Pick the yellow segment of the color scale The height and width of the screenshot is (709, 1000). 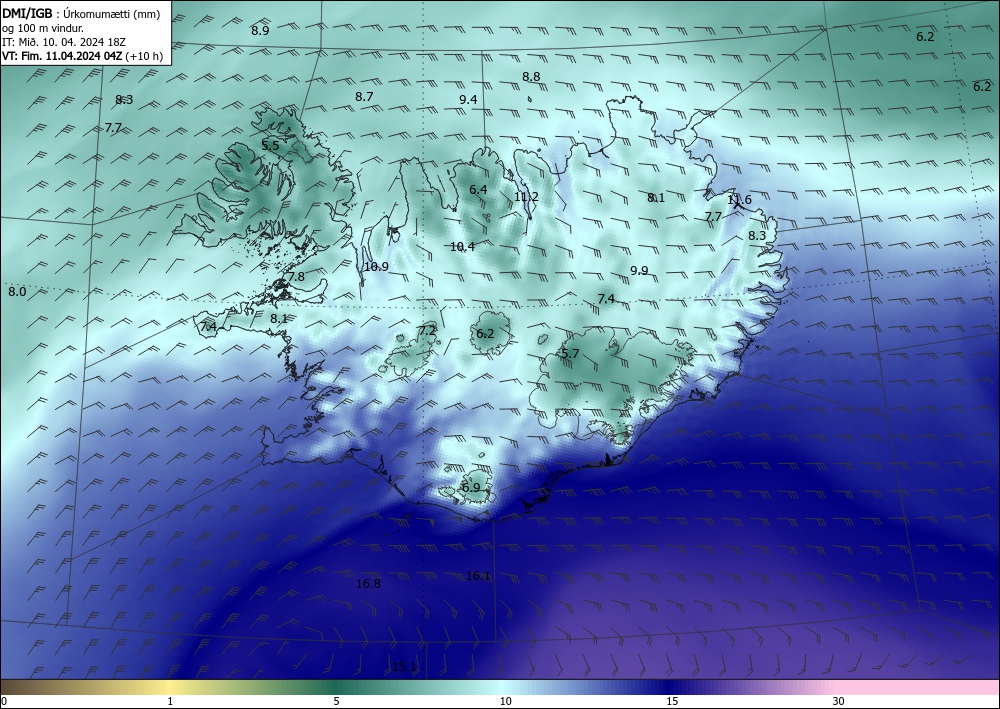170,687
